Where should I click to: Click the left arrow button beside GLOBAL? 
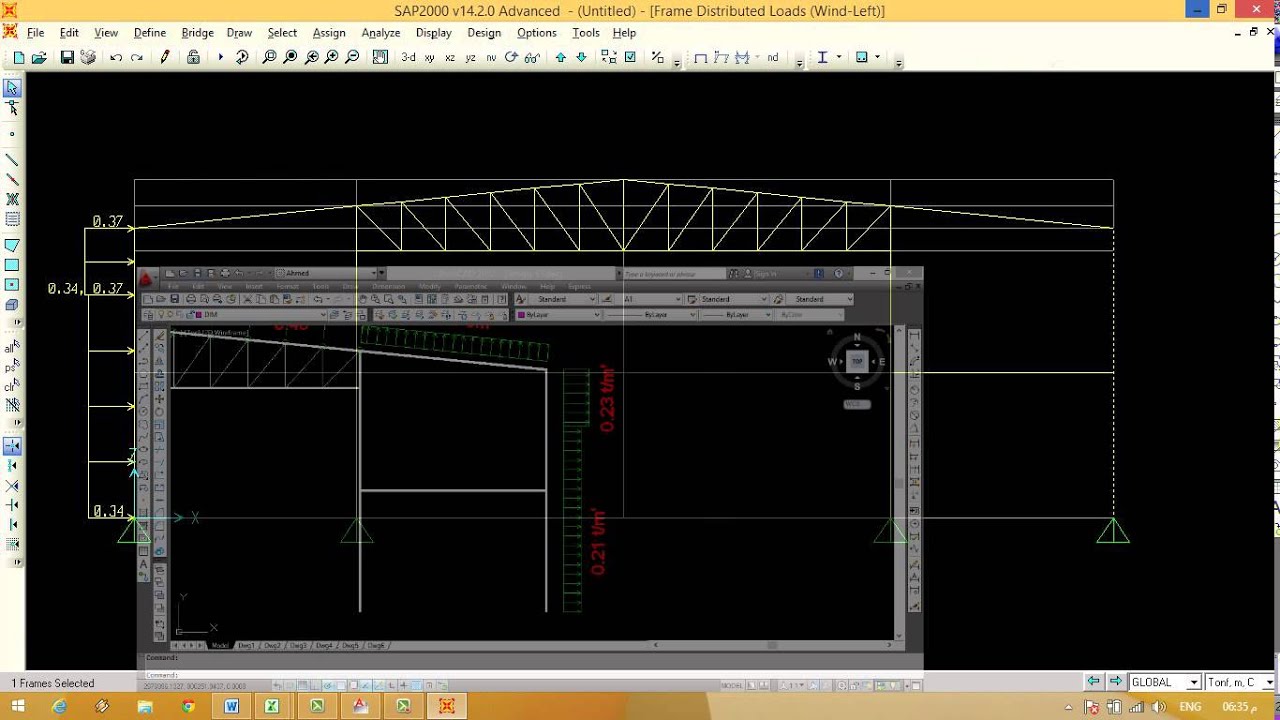[1095, 682]
